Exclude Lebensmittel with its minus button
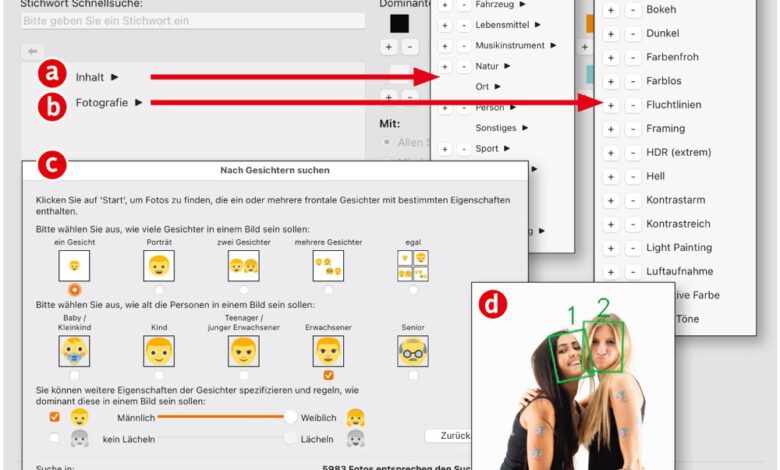 (x=464, y=25)
